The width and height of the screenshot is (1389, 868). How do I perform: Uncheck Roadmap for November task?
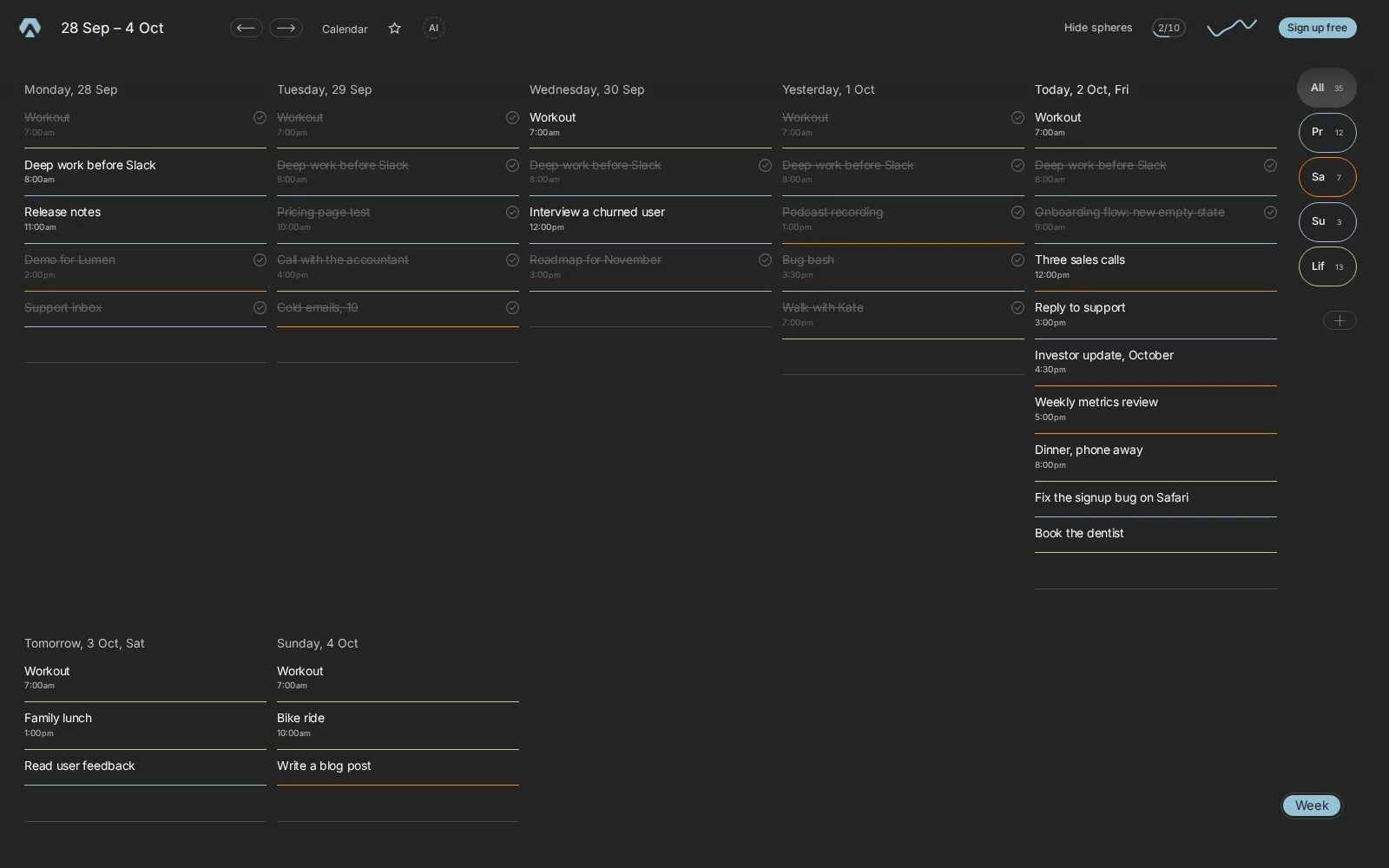pos(765,260)
